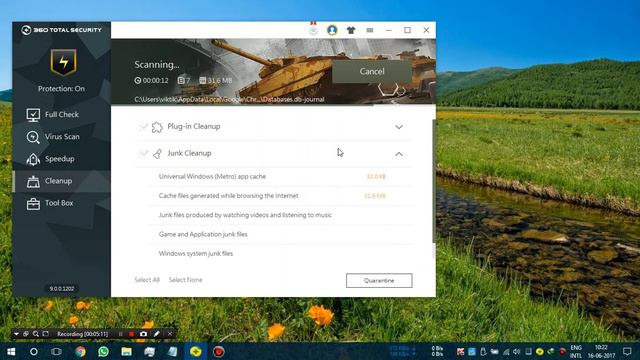Open the Windows Start menu
This screenshot has width=640, height=360.
pos(11,351)
